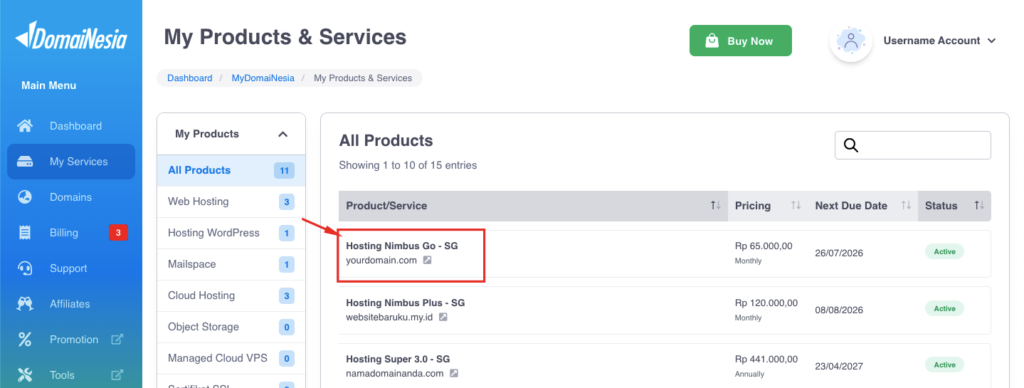Click due date 23/04/2027

click(839, 366)
